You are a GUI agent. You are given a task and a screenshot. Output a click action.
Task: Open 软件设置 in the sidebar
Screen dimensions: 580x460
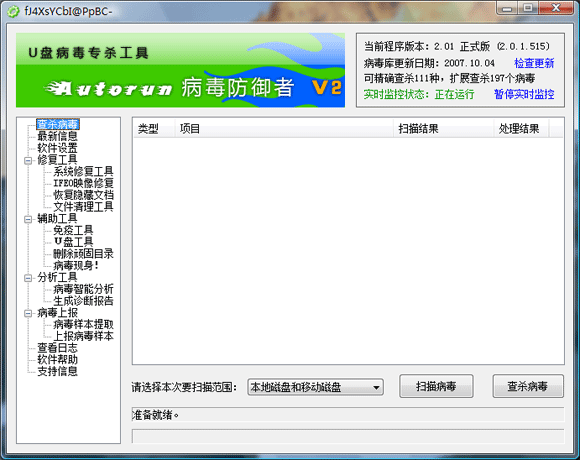(x=57, y=148)
